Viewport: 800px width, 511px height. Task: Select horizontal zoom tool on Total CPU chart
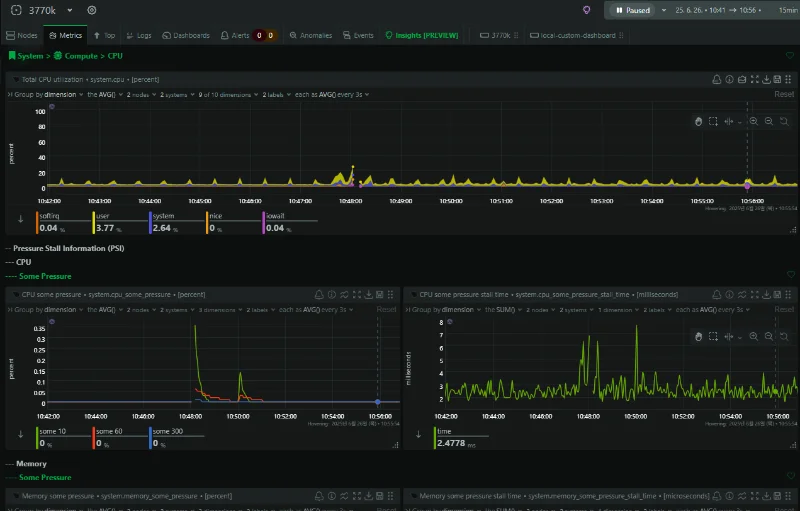[x=729, y=121]
